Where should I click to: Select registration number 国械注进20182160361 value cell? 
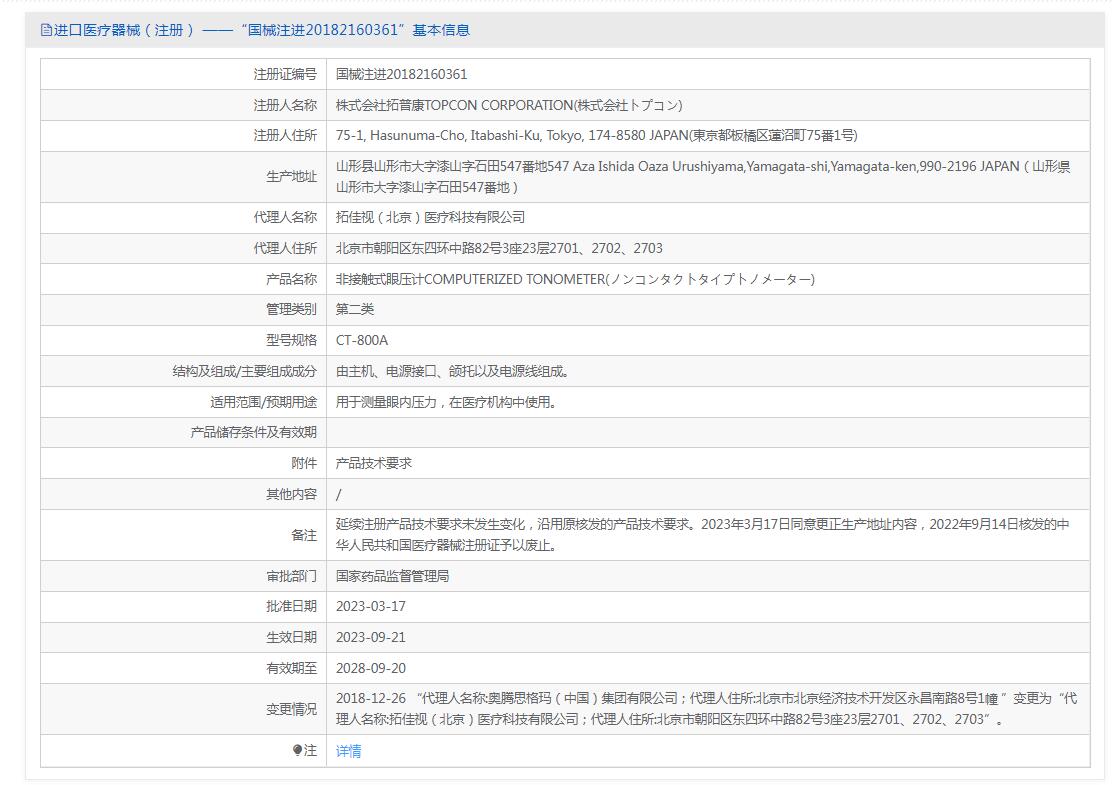pos(401,74)
